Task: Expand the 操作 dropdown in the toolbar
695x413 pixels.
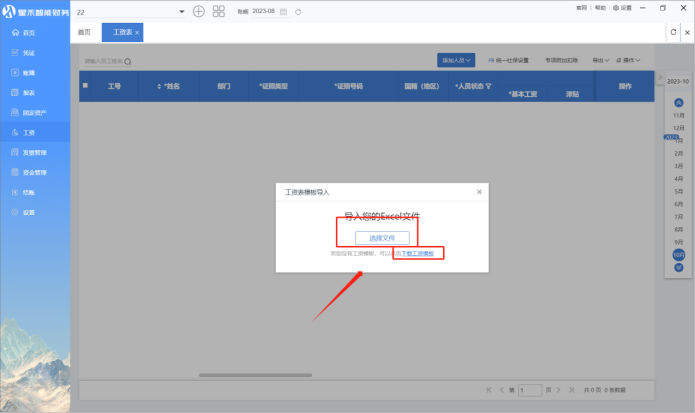Action: [x=630, y=60]
